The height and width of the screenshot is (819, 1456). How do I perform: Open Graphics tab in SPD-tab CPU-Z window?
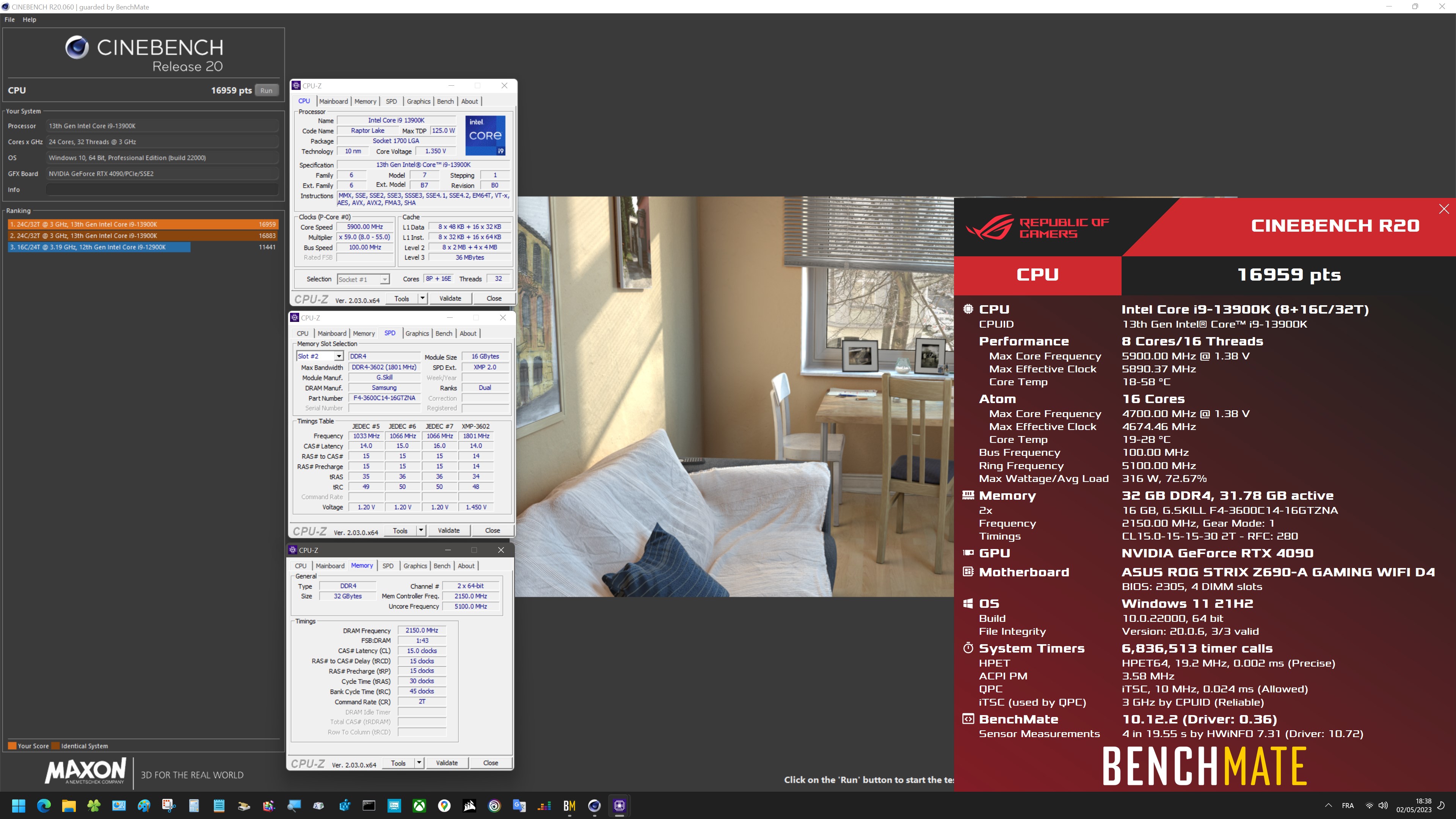[417, 334]
